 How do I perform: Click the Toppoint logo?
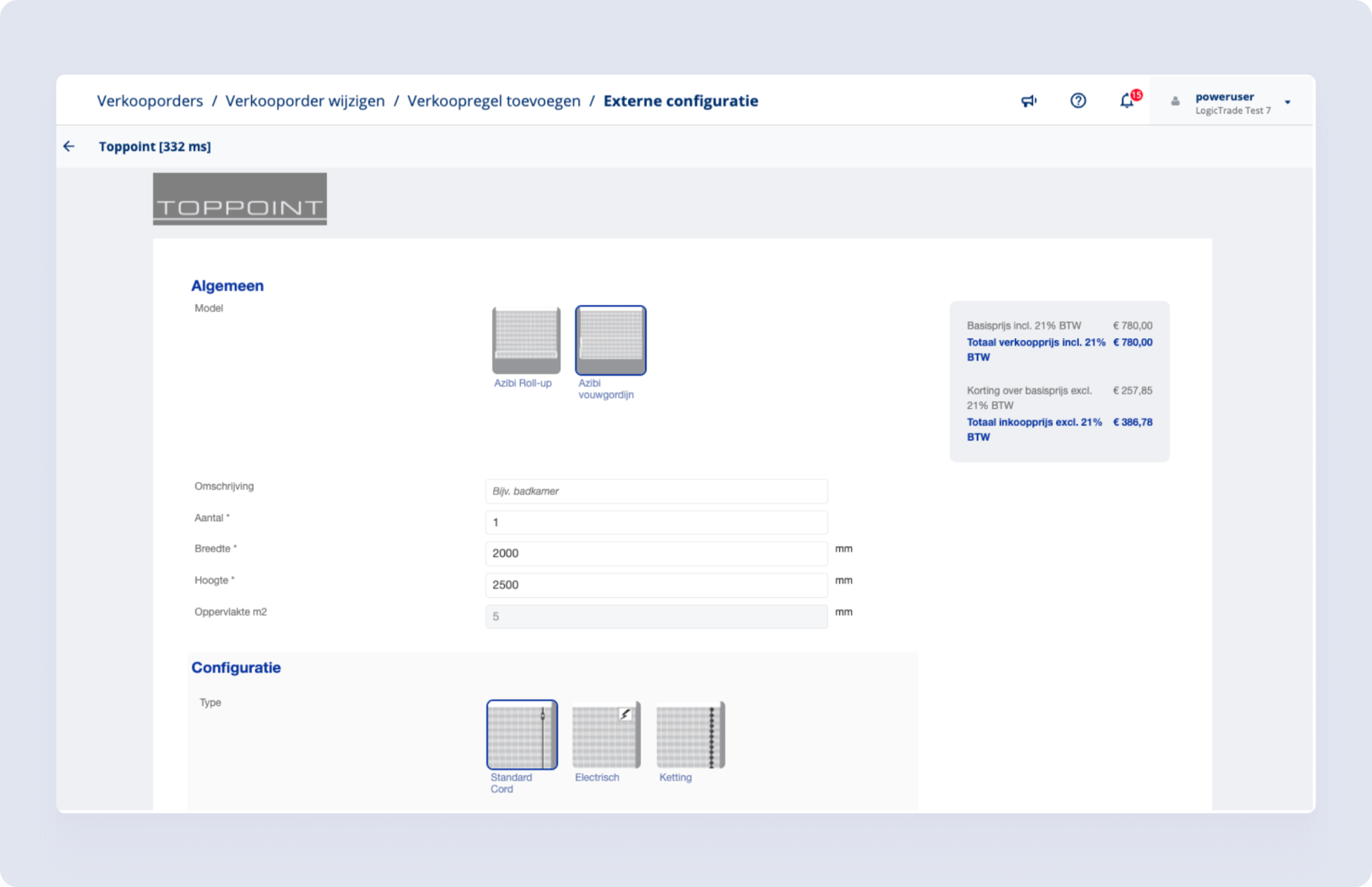coord(240,199)
